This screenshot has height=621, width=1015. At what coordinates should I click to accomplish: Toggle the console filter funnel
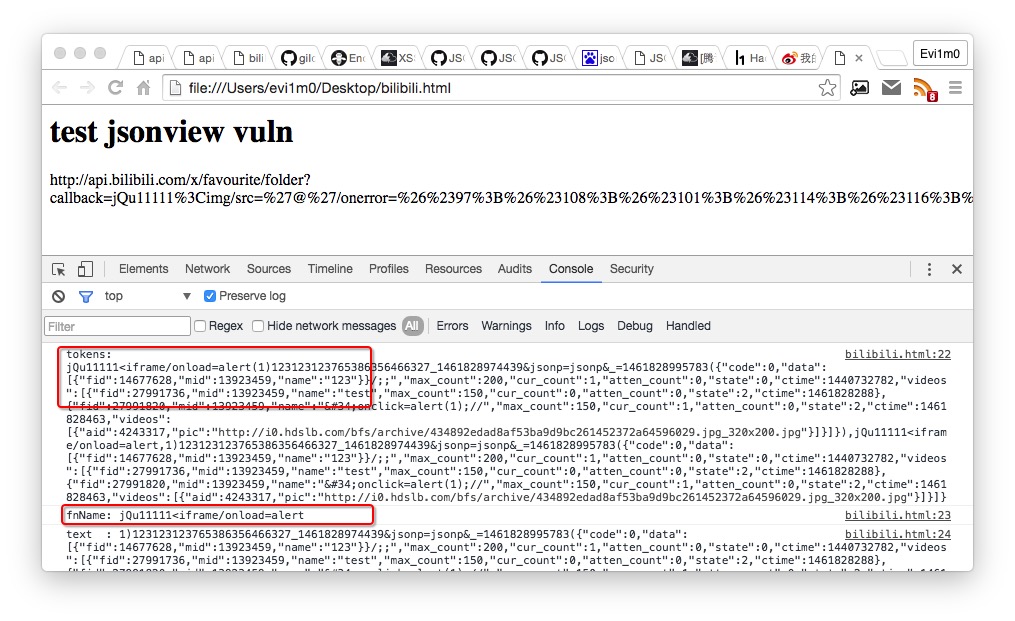(85, 297)
